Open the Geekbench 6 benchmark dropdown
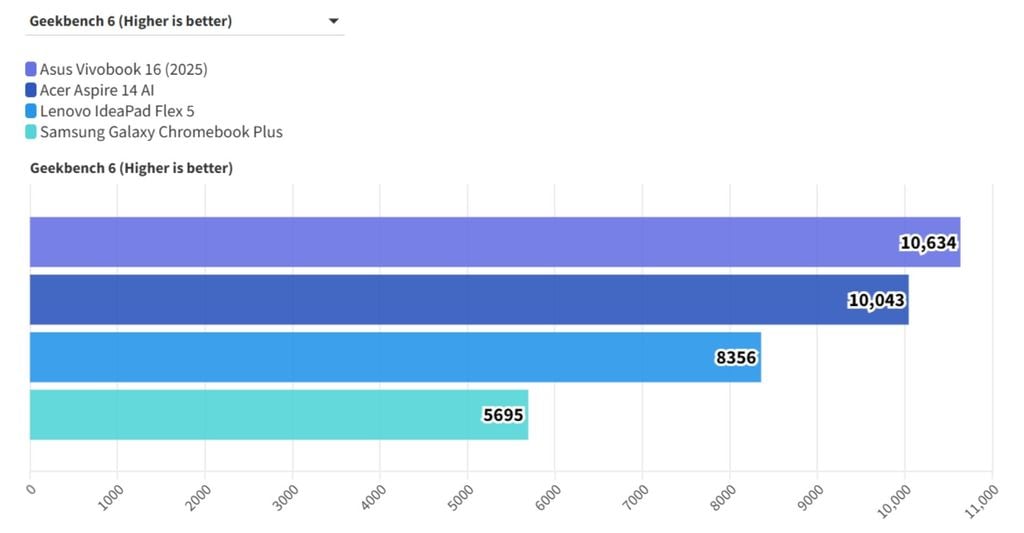This screenshot has width=1024, height=533. click(184, 21)
